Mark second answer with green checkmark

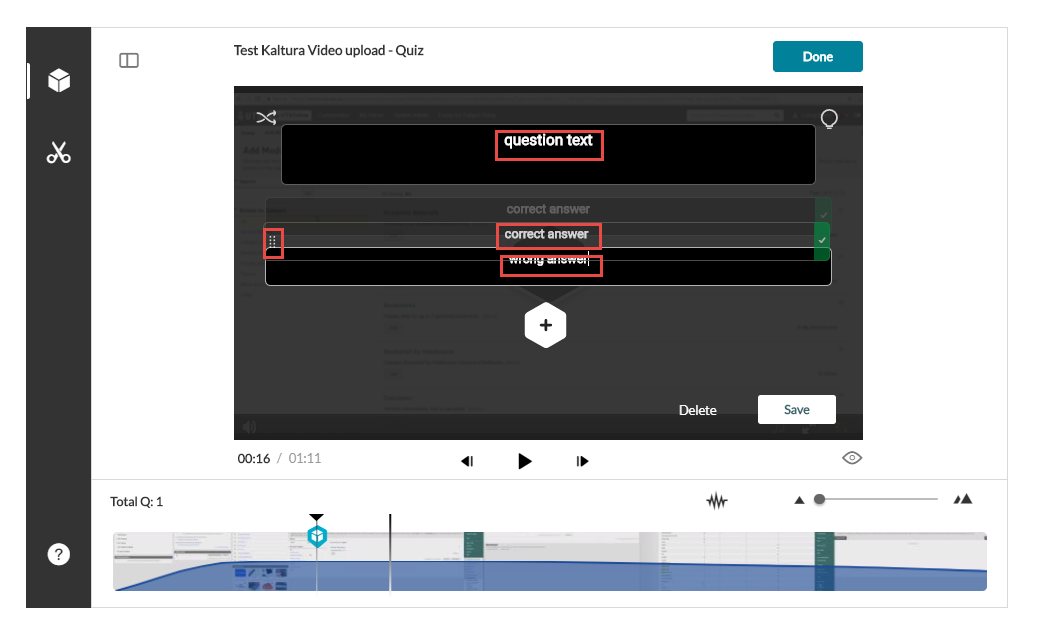click(822, 241)
